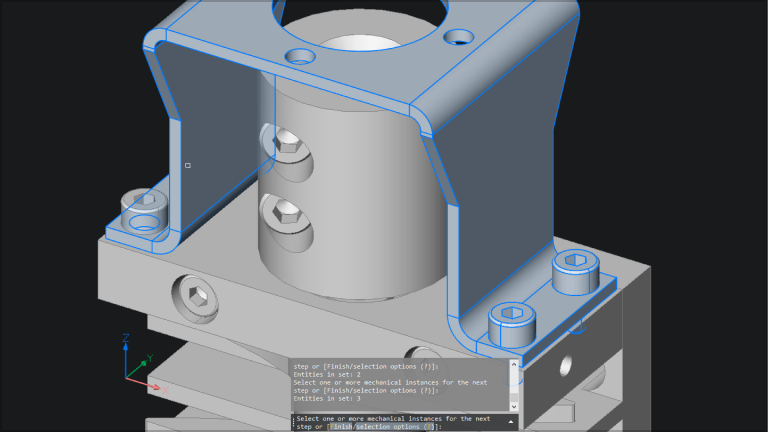Screen dimensions: 768x432
Task: Select the rear socket cap screw on the right bracket foot
Action: click(x=576, y=271)
